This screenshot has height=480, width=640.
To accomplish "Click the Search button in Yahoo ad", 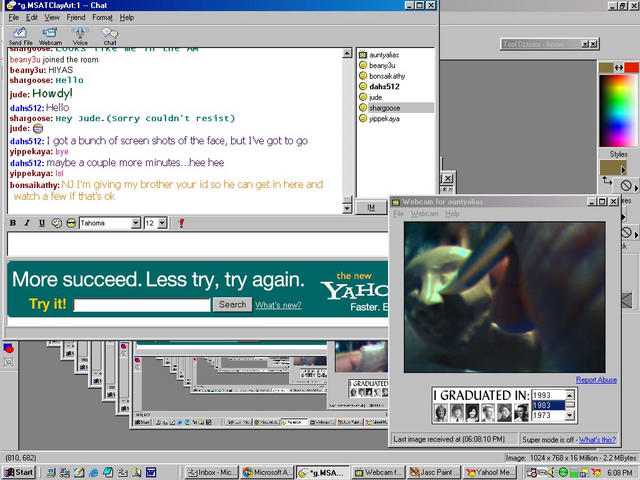I will click(x=232, y=304).
